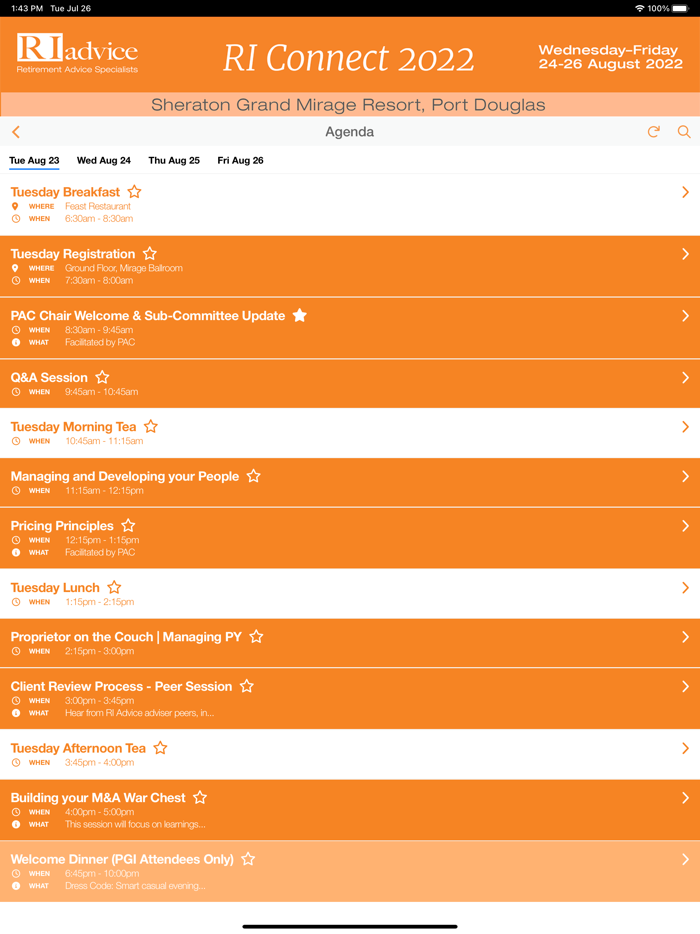Open Tuesday Registration chevron
The width and height of the screenshot is (700, 934).
685,254
